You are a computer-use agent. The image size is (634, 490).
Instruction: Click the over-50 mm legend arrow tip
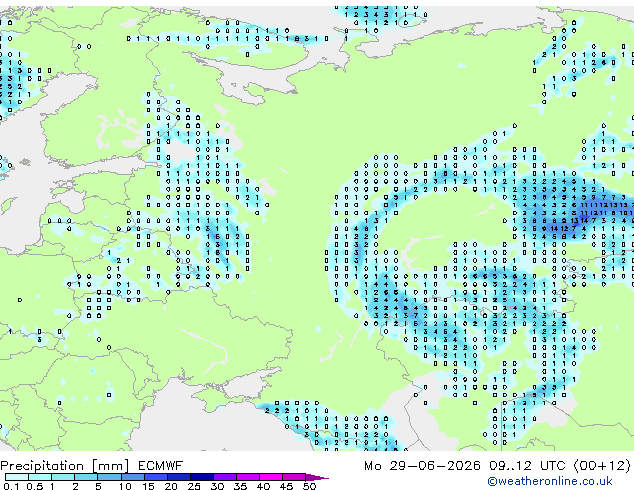coord(317,478)
